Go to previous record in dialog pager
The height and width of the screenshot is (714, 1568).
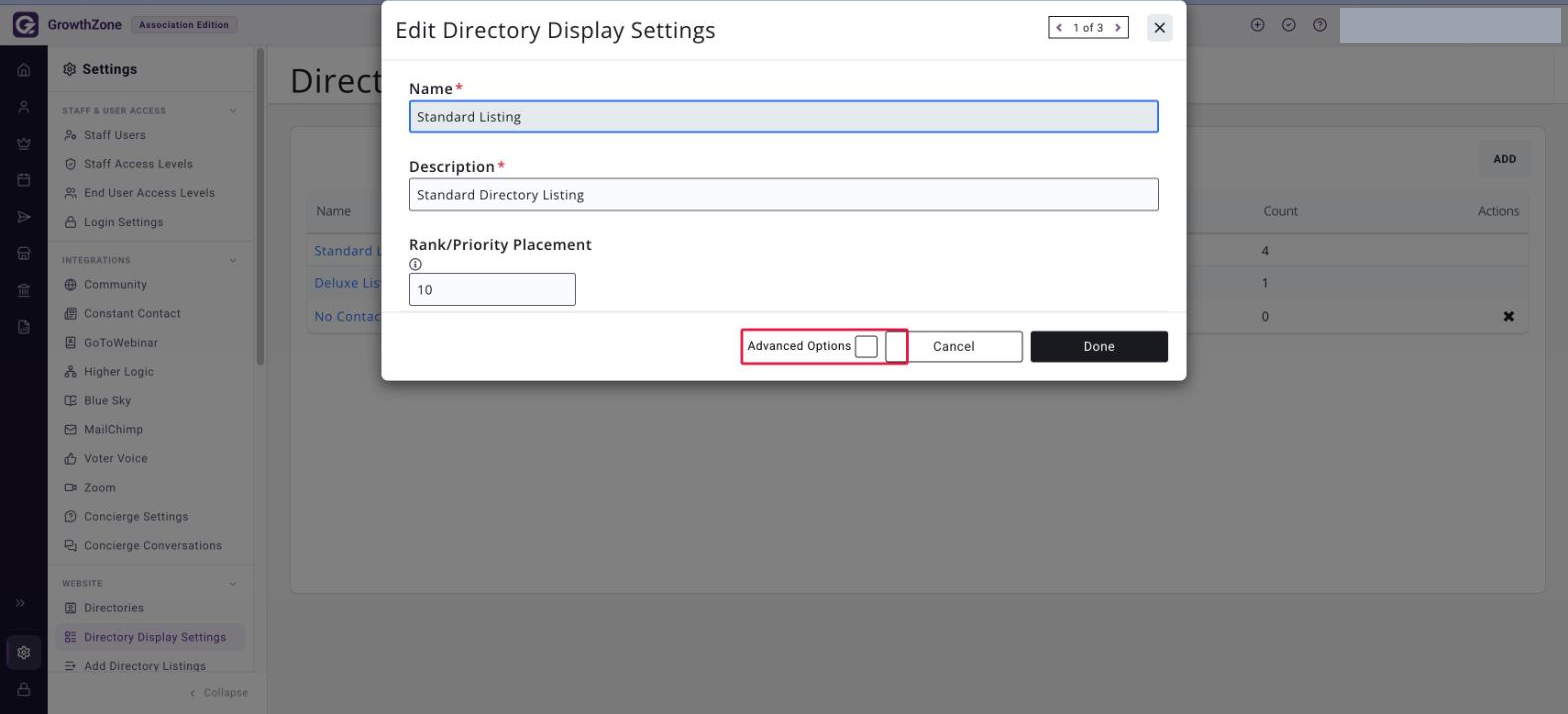pyautogui.click(x=1059, y=28)
